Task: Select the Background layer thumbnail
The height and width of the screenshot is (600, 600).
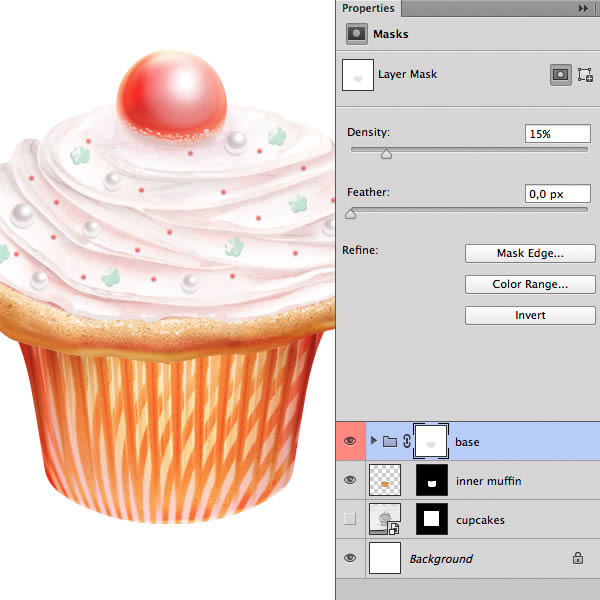Action: [x=385, y=558]
